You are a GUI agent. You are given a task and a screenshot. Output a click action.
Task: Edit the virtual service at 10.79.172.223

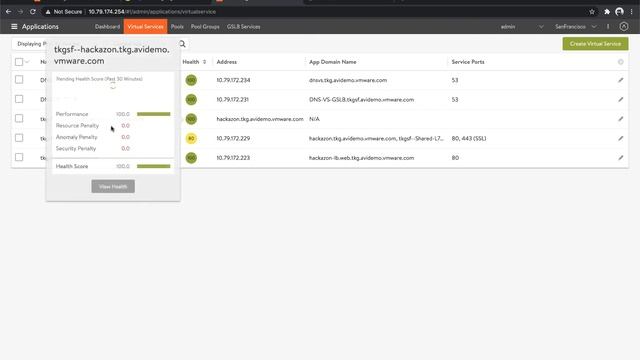click(x=620, y=158)
